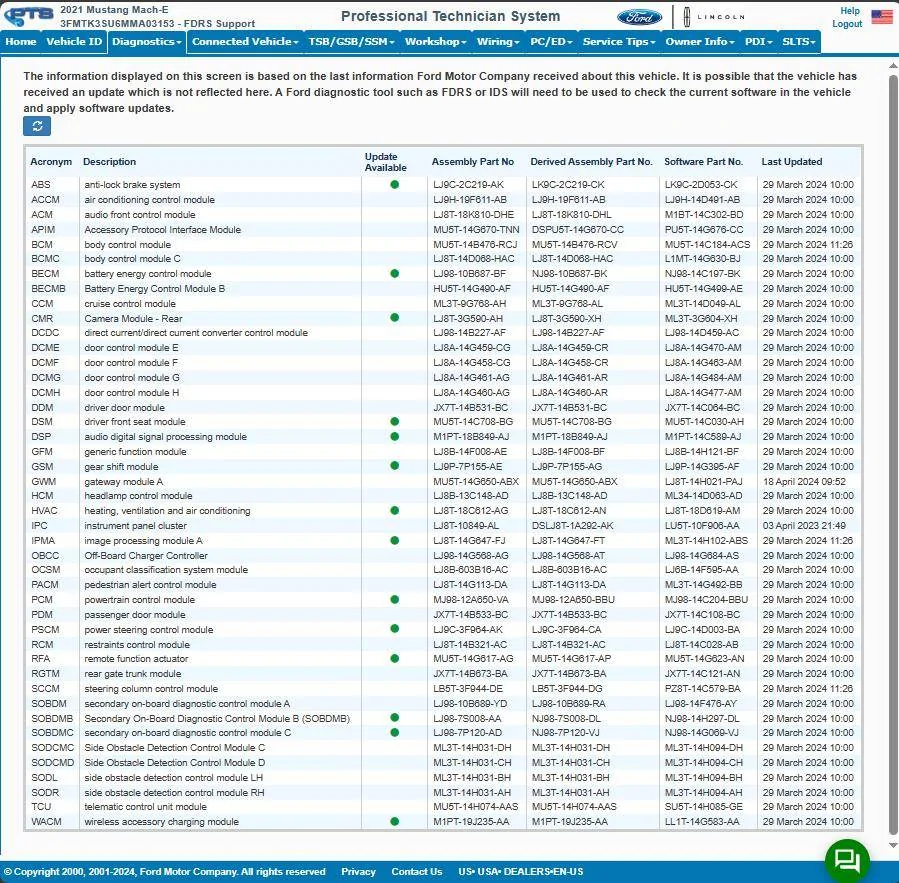Click the green update dot for GSM

point(394,466)
